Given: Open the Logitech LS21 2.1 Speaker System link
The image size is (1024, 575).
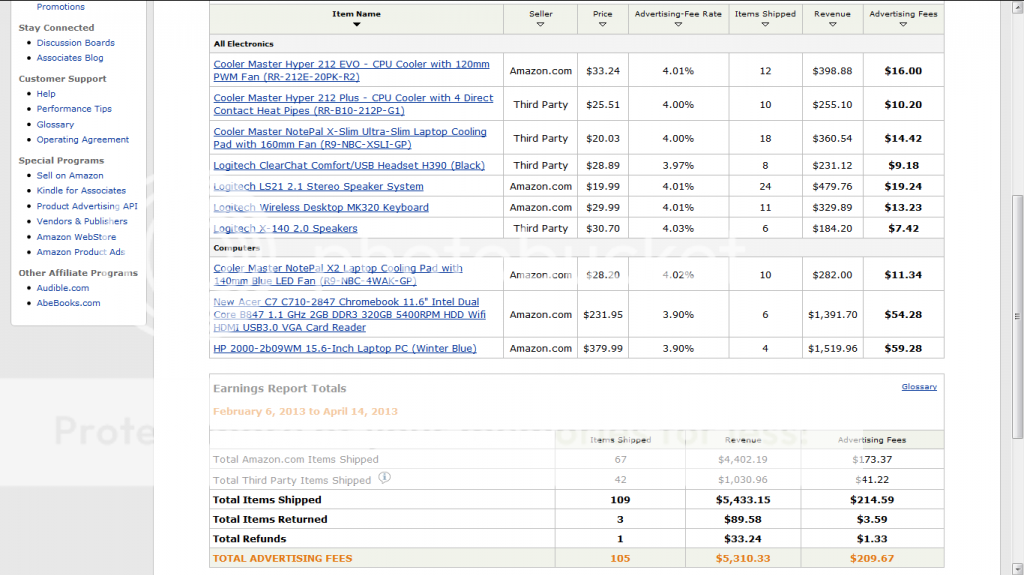Looking at the screenshot, I should tap(318, 186).
